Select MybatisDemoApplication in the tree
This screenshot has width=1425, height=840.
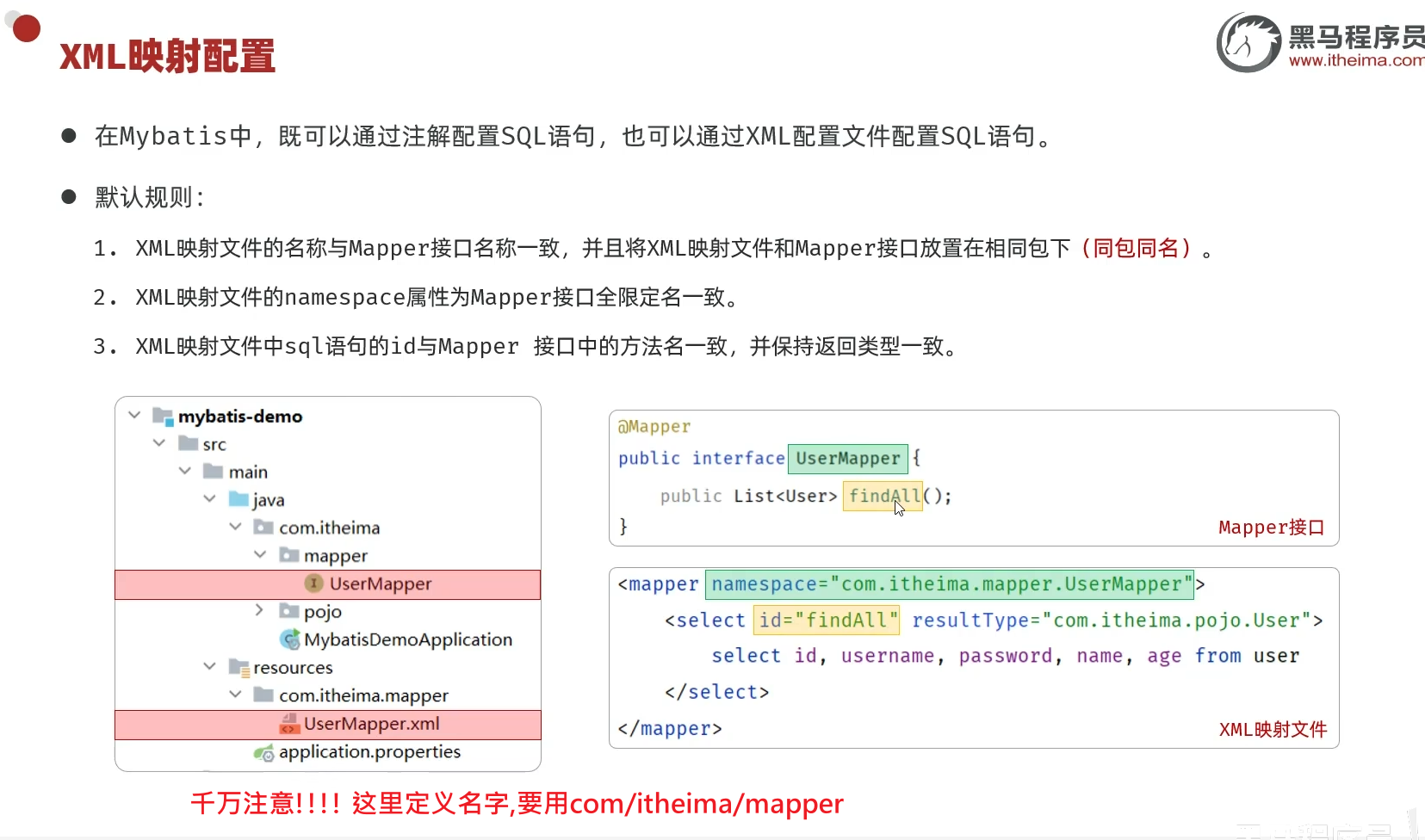tap(408, 639)
